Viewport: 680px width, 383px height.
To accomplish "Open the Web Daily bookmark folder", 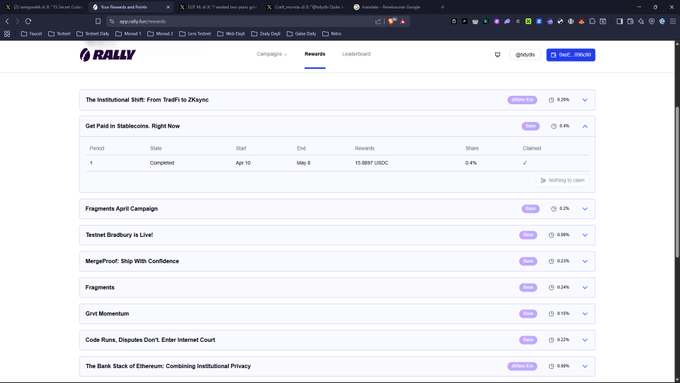I will coord(231,33).
